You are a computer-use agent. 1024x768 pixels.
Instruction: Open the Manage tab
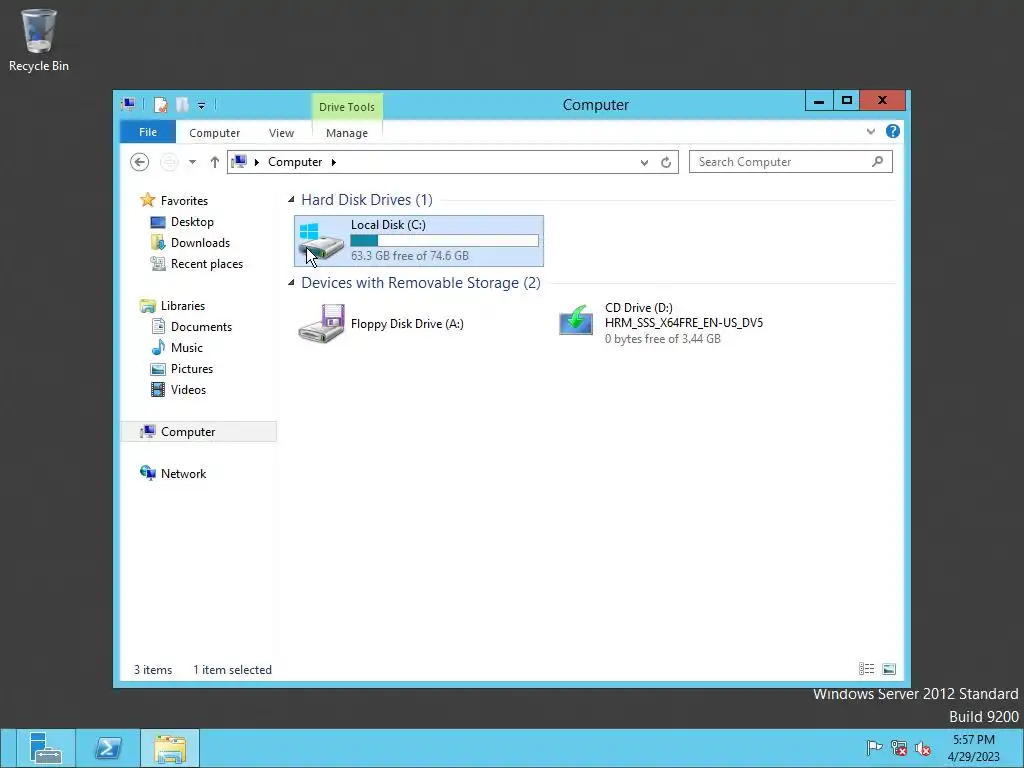click(x=347, y=133)
